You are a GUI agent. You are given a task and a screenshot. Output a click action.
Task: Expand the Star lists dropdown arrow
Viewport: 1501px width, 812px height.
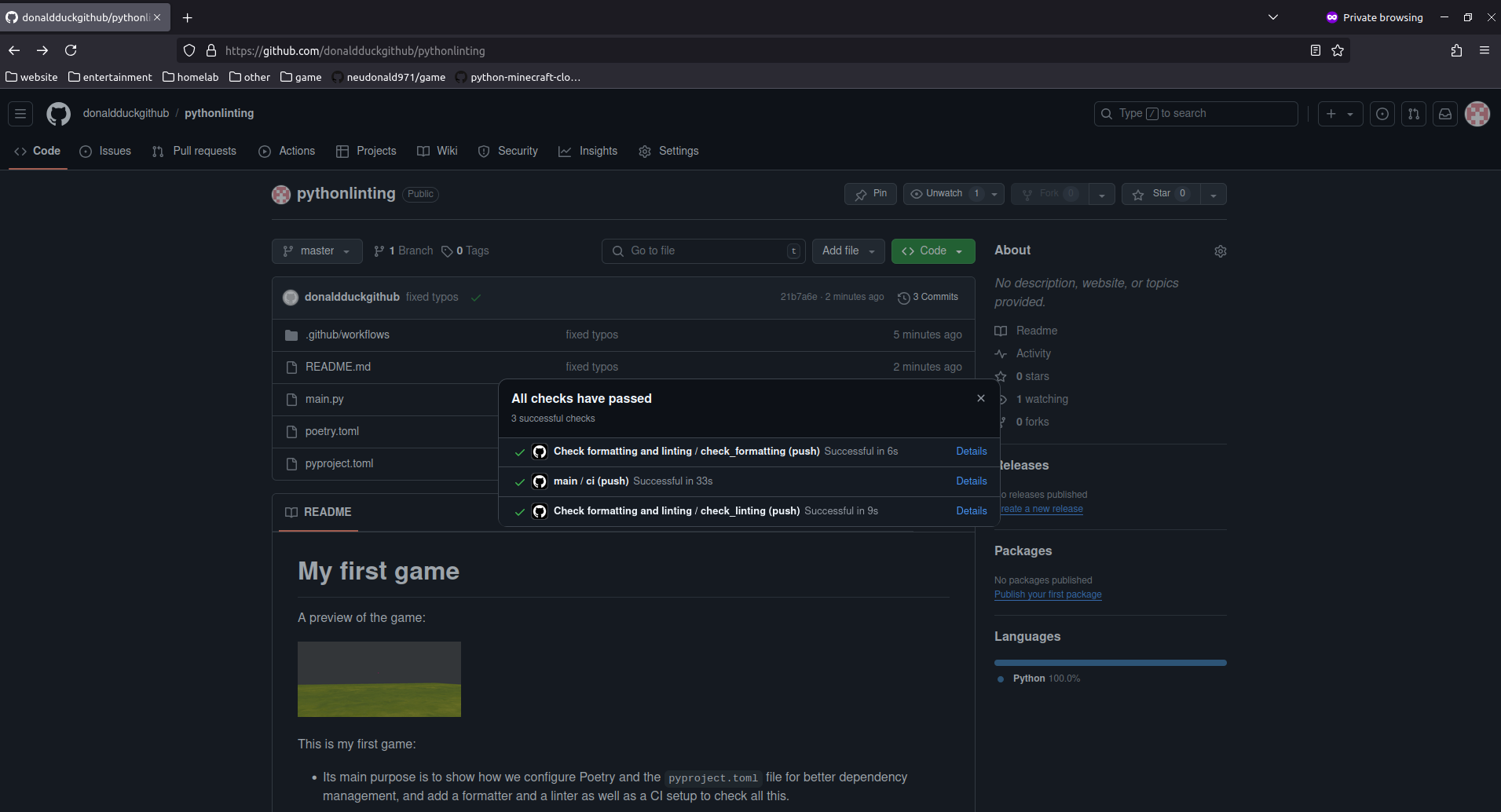[x=1214, y=194]
